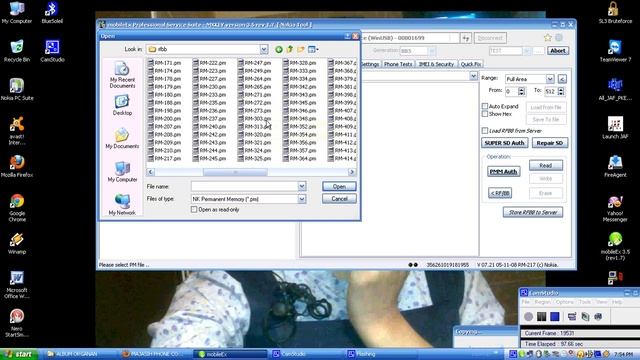Click the Windows start button

point(19,354)
